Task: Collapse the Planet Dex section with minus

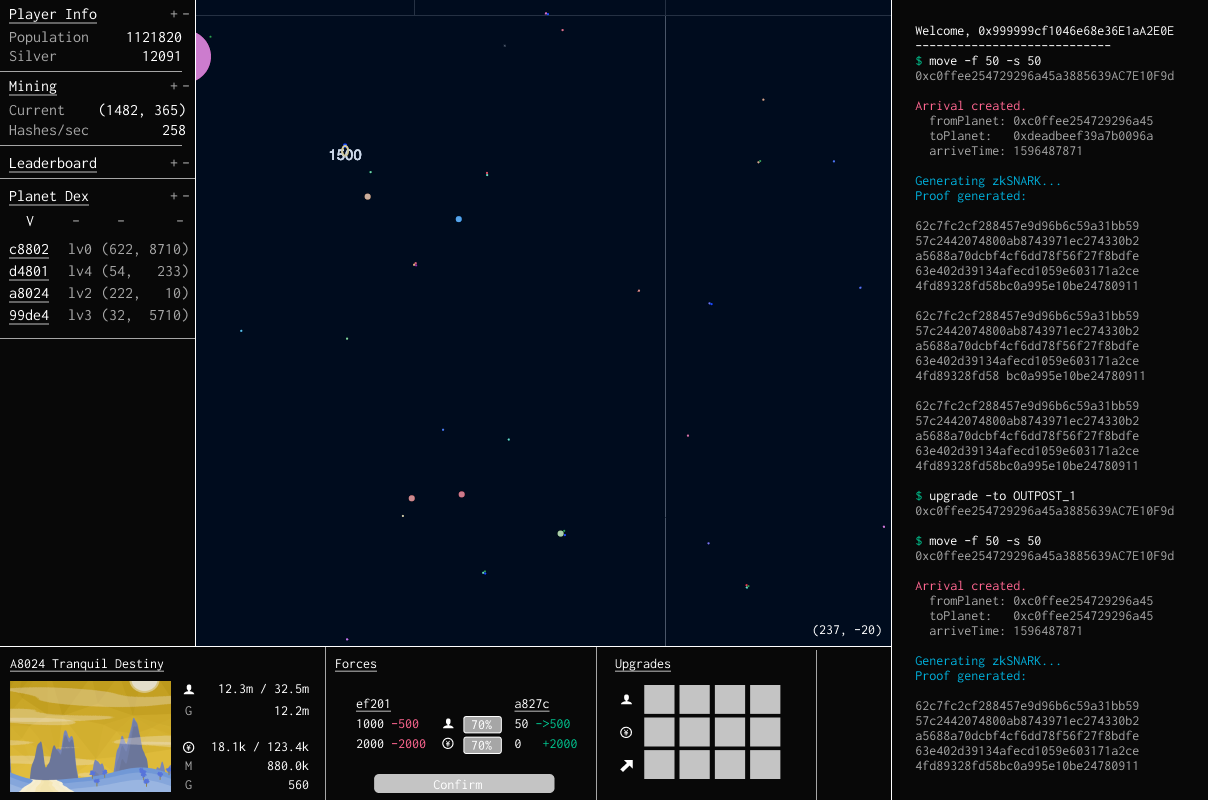Action: pyautogui.click(x=186, y=196)
